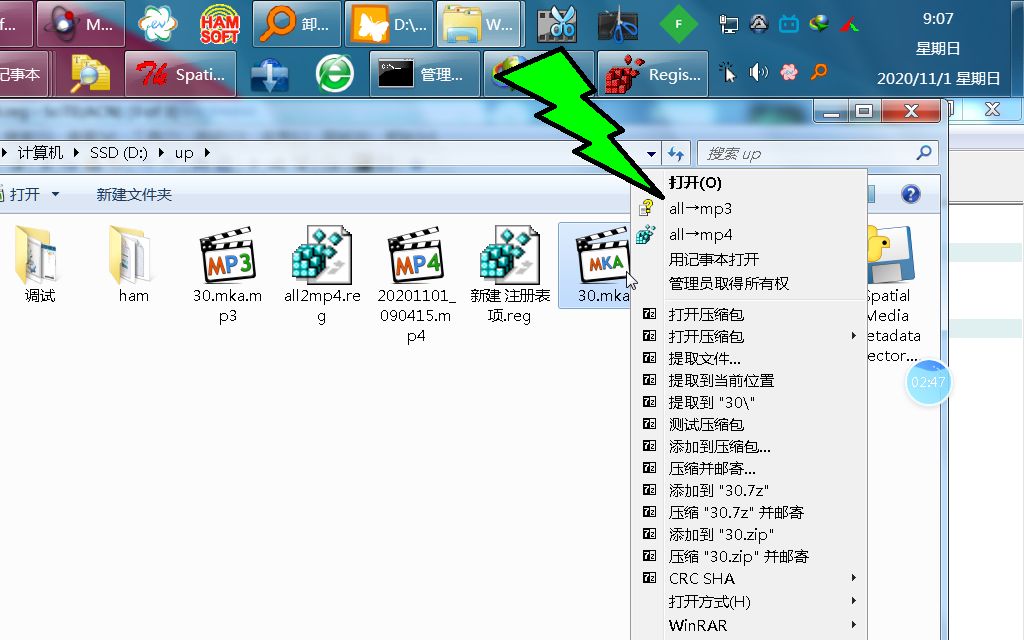The image size is (1024, 640).
Task: Open the HAM SOFT app from the taskbar
Action: click(218, 23)
